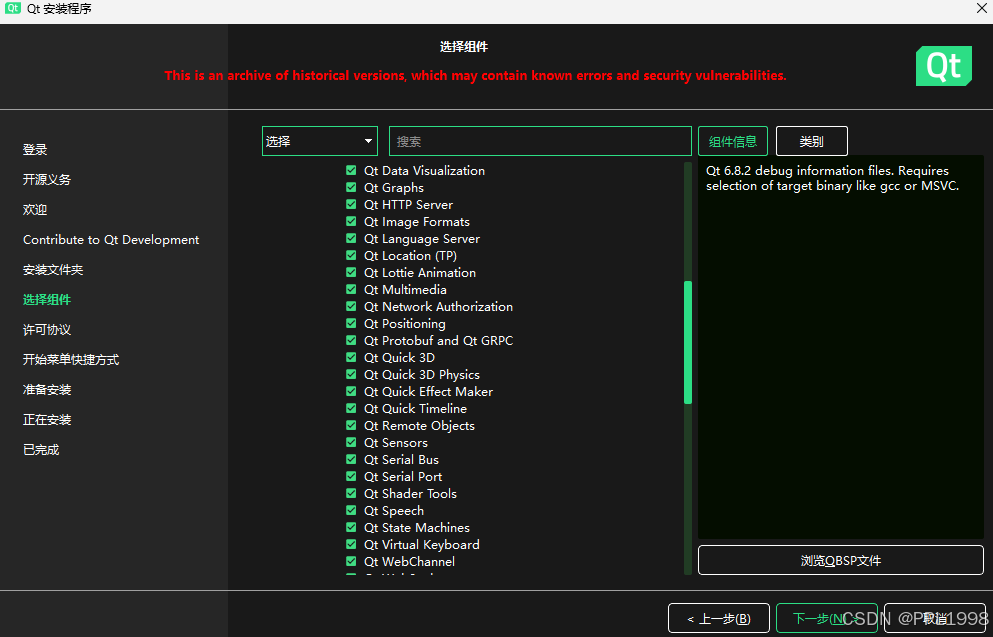
Task: Deselect the Qt Virtual Keyboard checkbox
Action: (351, 545)
